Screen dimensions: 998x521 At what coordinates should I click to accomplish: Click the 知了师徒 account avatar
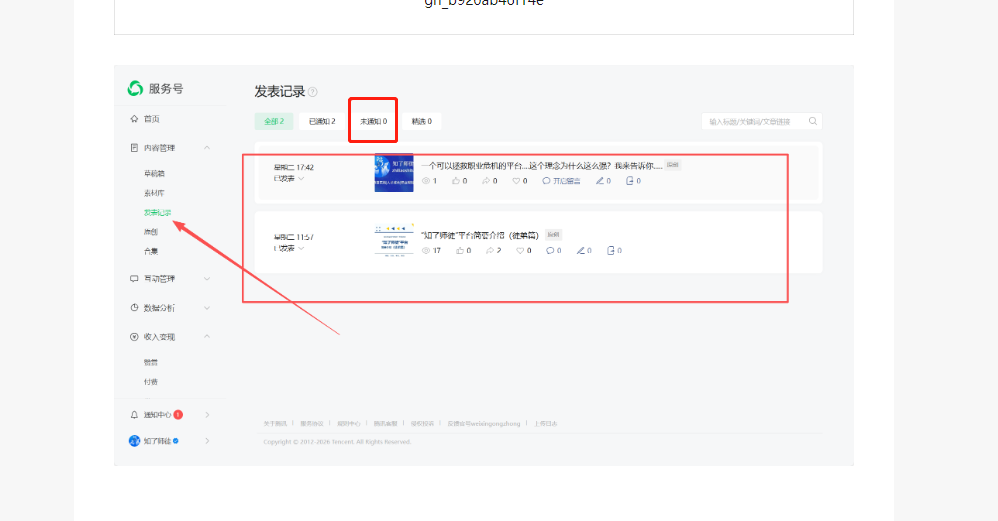134,441
